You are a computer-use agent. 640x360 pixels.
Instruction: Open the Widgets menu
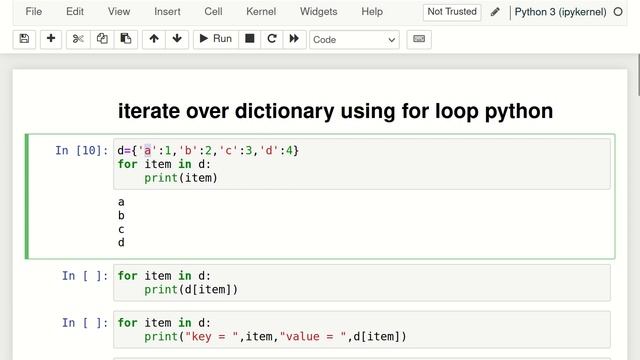pos(318,12)
